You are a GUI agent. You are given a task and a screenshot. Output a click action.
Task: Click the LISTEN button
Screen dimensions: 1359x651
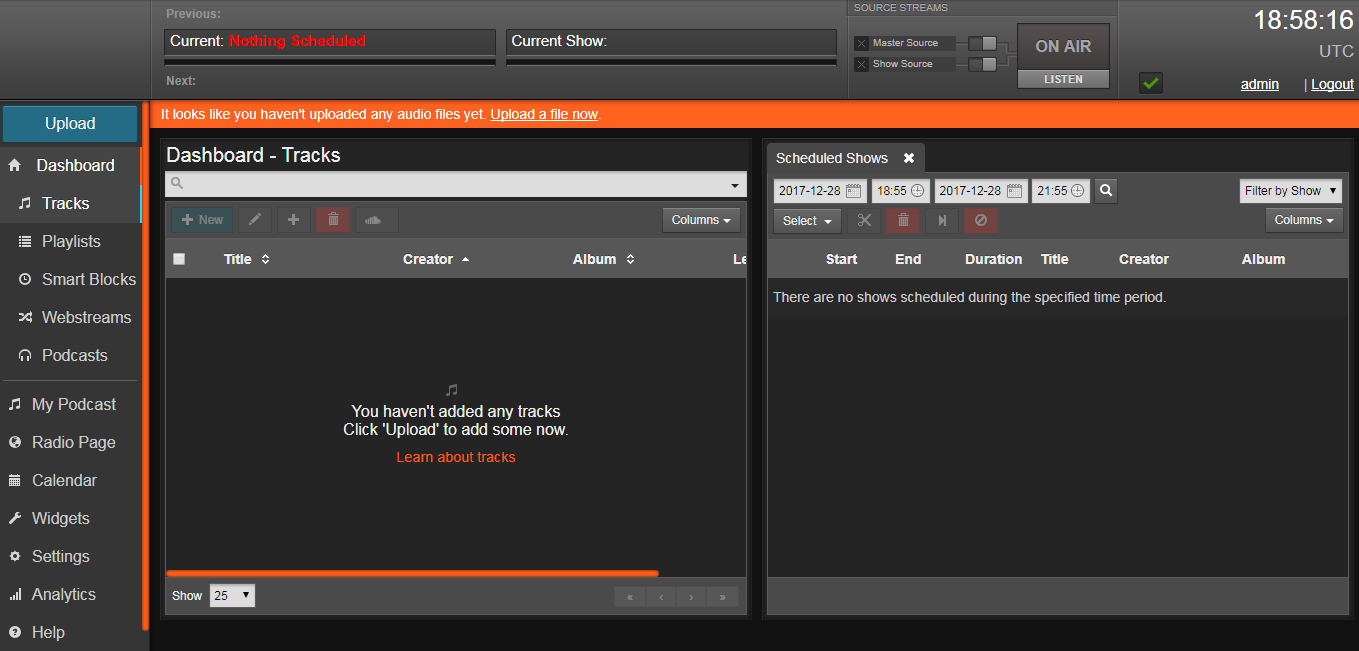tap(1063, 79)
